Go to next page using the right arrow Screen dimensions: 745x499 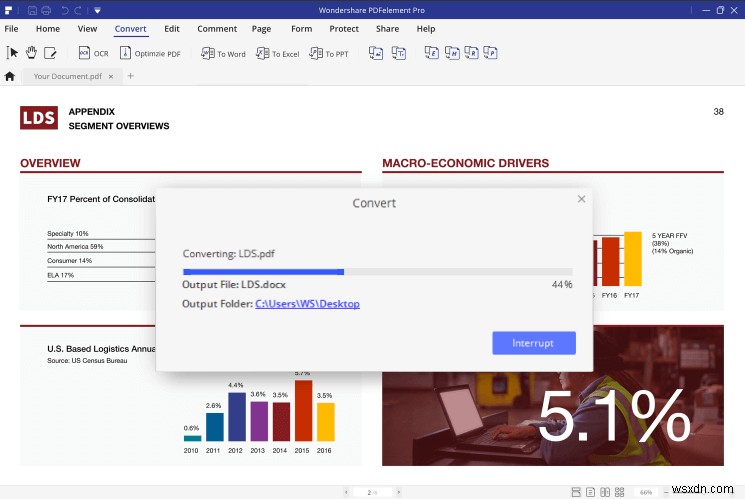[x=397, y=492]
